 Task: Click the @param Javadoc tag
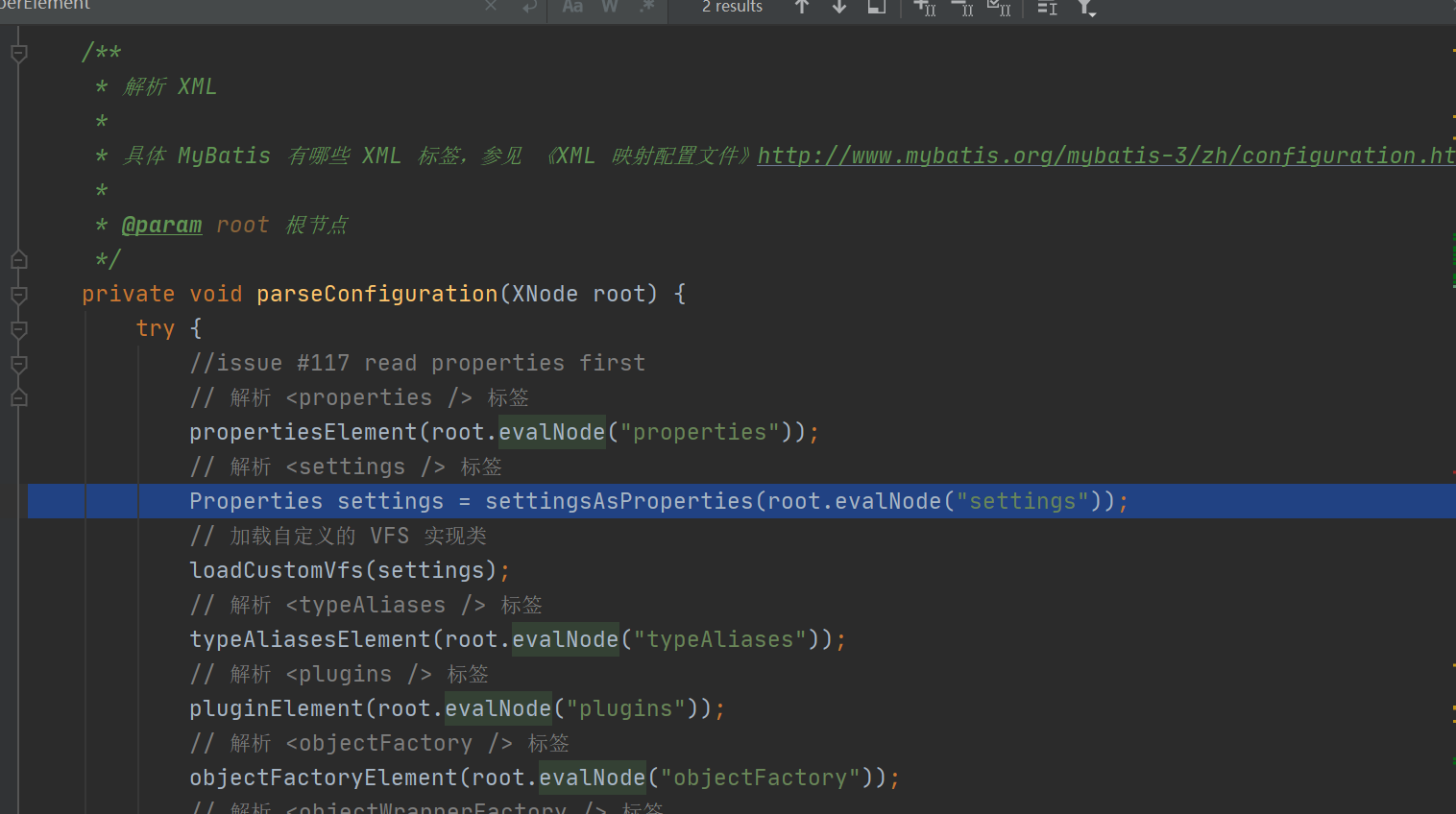[x=161, y=225]
